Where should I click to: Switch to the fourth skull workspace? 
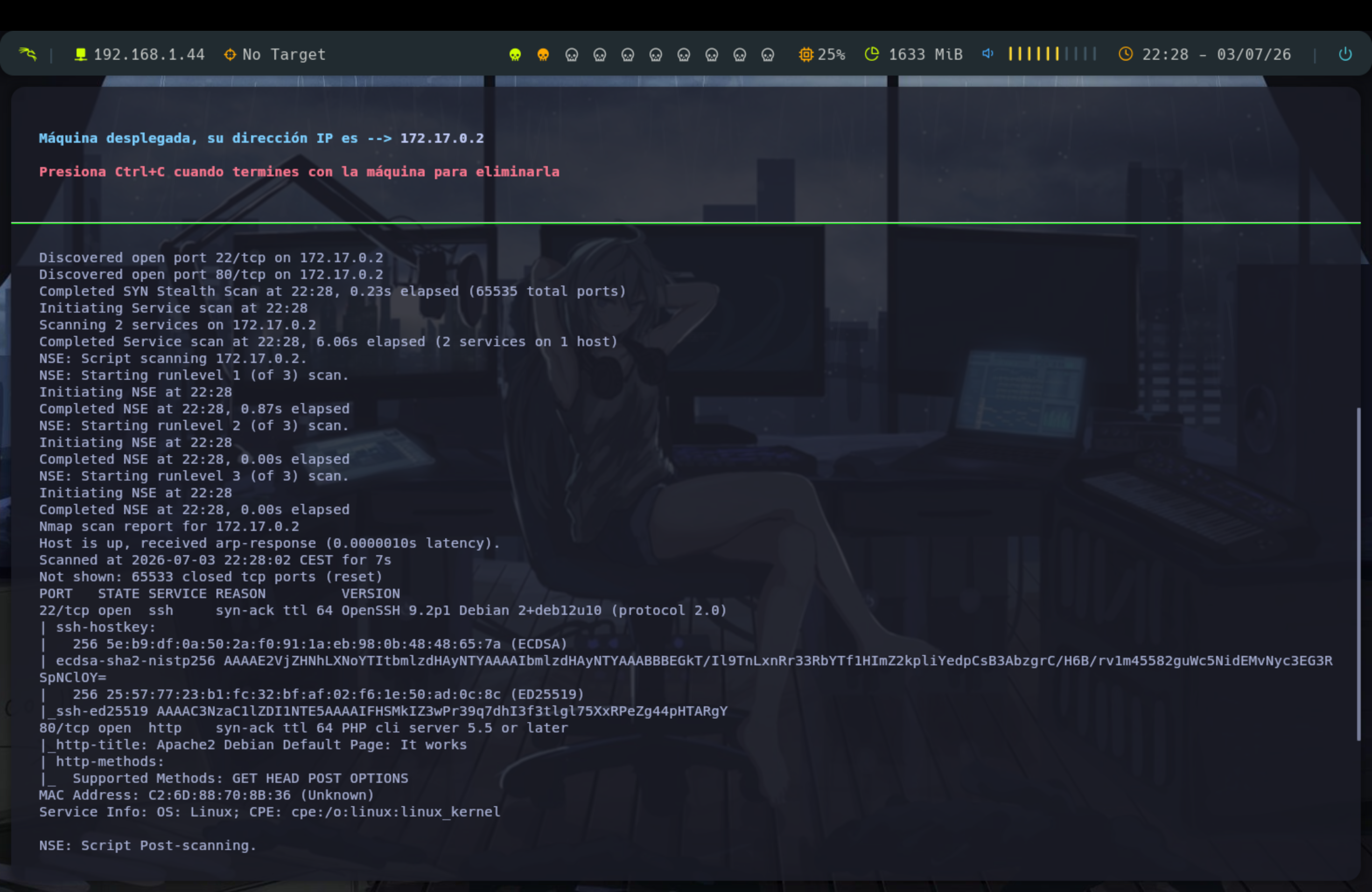tap(600, 55)
